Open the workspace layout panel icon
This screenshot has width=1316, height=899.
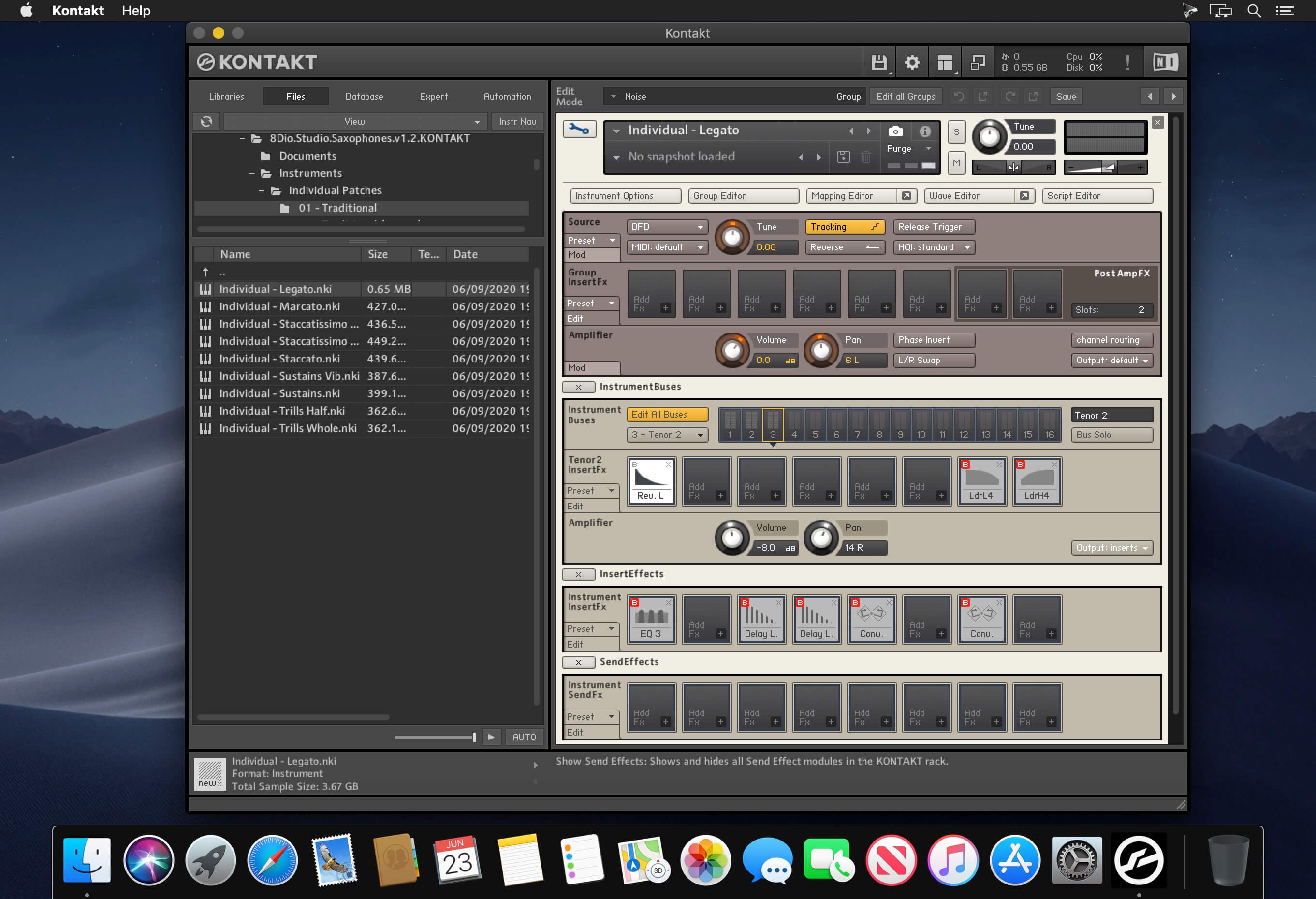pyautogui.click(x=945, y=62)
